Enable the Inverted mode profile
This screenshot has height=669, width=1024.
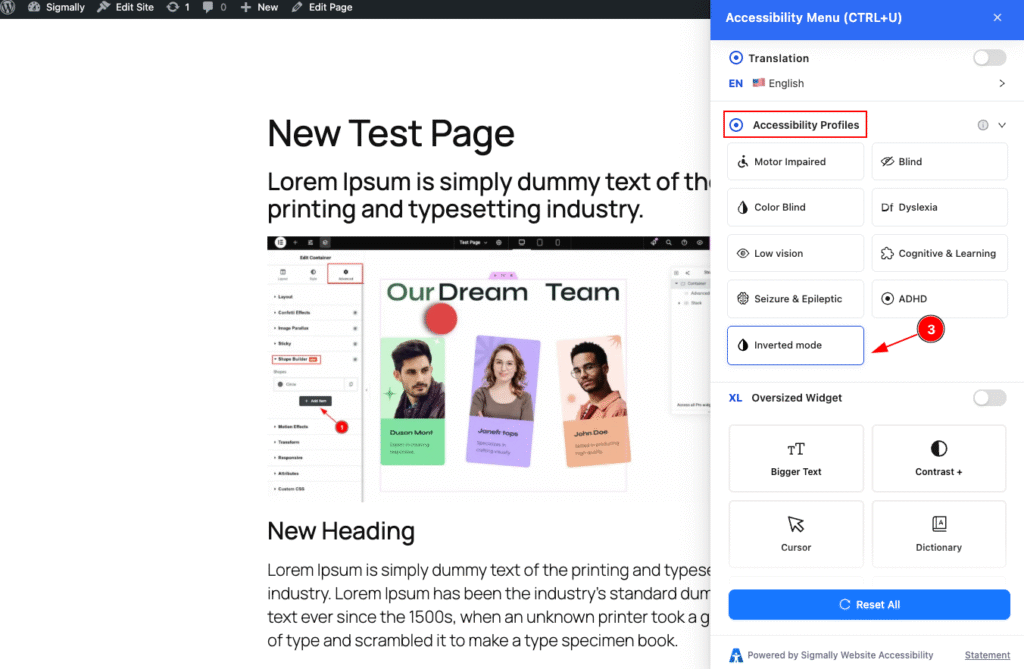point(795,345)
